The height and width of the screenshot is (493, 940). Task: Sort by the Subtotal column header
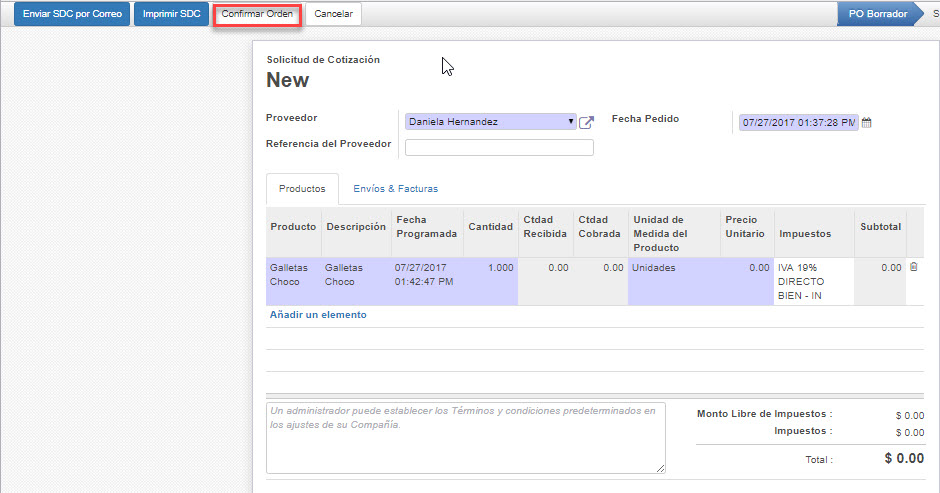click(880, 227)
